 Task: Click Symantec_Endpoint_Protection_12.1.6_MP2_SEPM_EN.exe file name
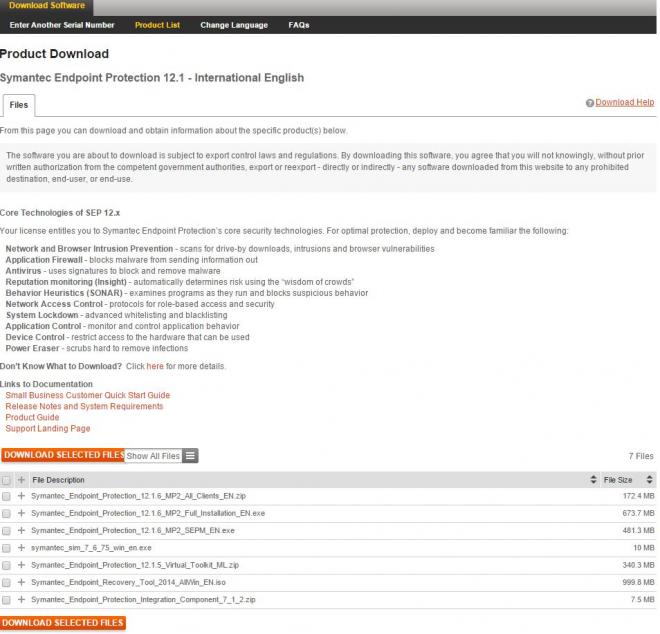coord(133,530)
